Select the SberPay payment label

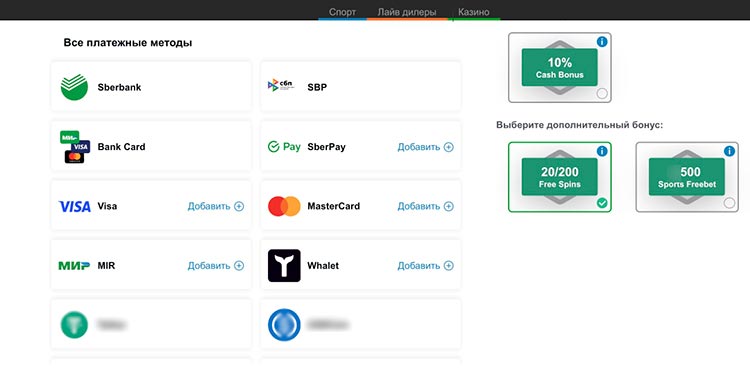point(326,147)
